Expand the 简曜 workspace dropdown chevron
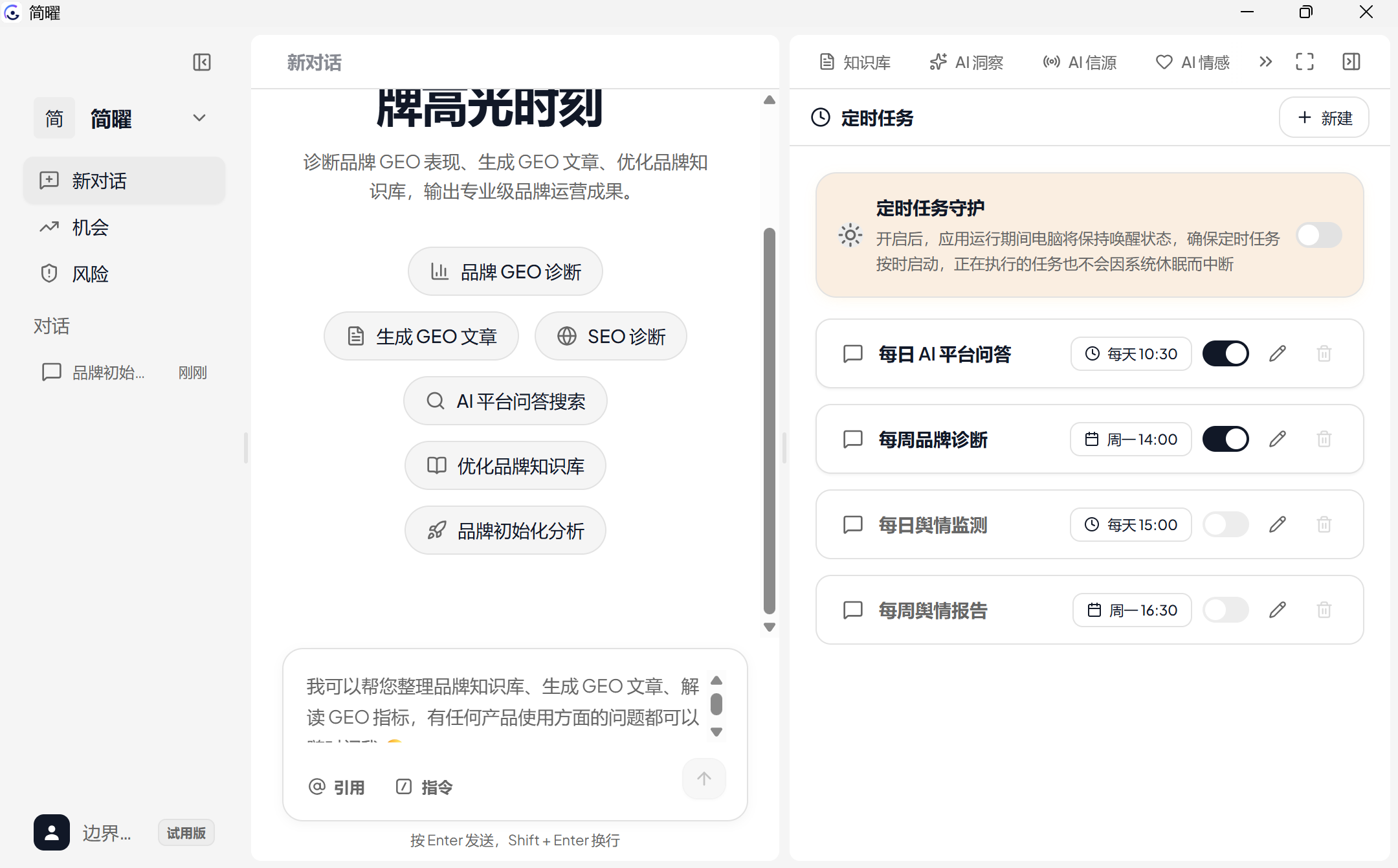Image resolution: width=1398 pixels, height=868 pixels. 199,118
